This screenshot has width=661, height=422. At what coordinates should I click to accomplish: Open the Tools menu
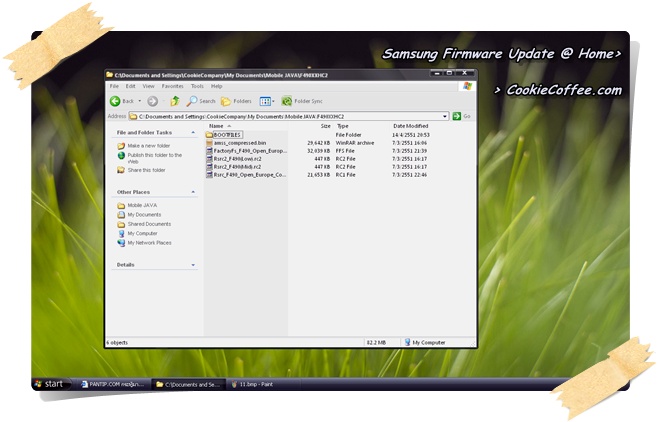pyautogui.click(x=197, y=86)
